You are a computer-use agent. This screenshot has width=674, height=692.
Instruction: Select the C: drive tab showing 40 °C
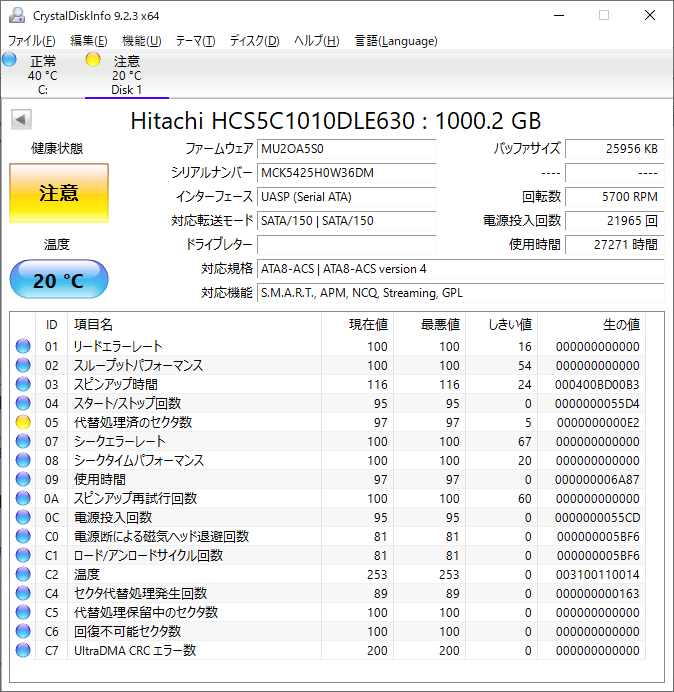click(x=43, y=75)
